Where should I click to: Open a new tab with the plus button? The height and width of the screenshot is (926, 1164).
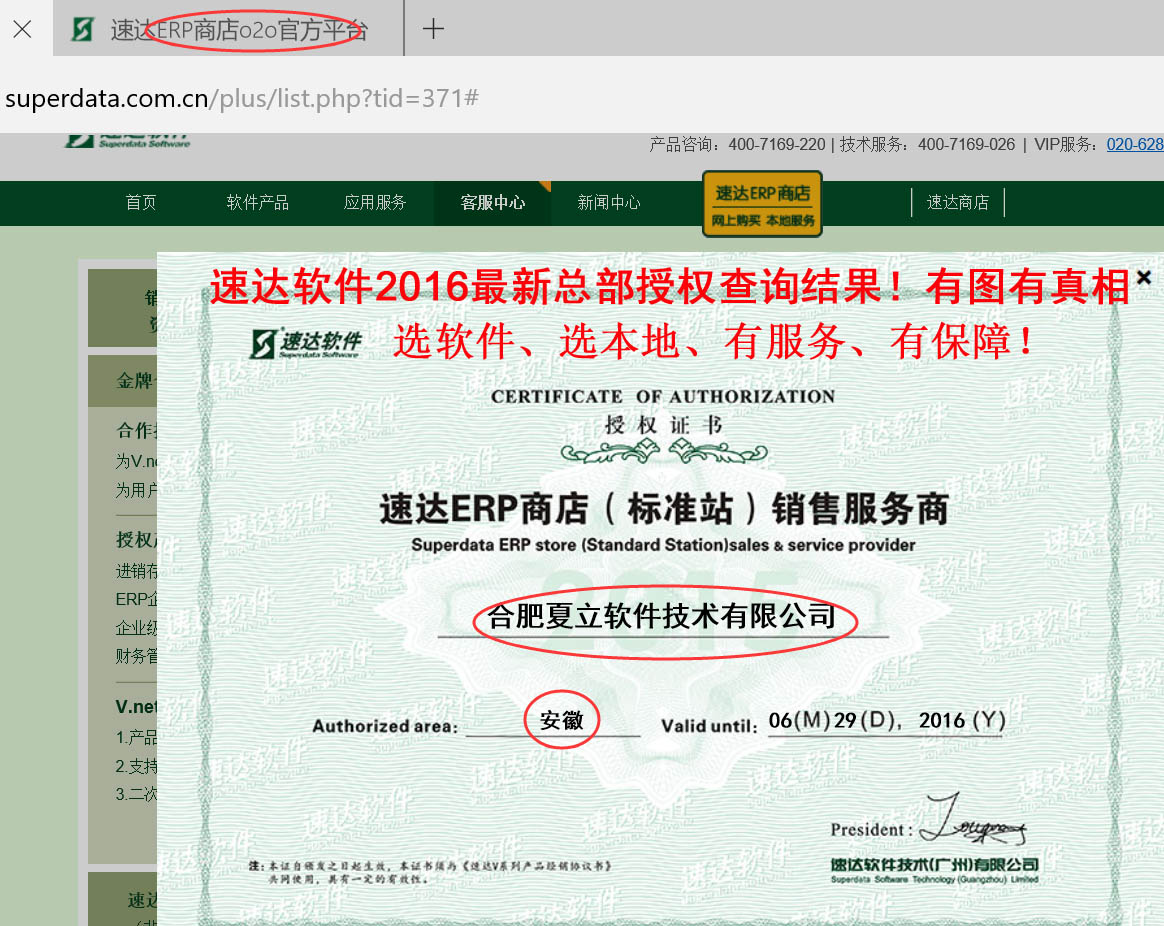click(433, 29)
